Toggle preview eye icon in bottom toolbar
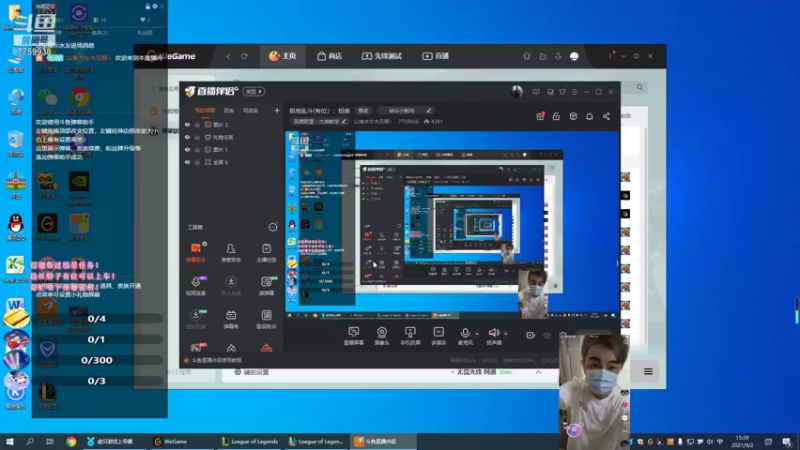This screenshot has width=800, height=450. pyautogui.click(x=547, y=335)
